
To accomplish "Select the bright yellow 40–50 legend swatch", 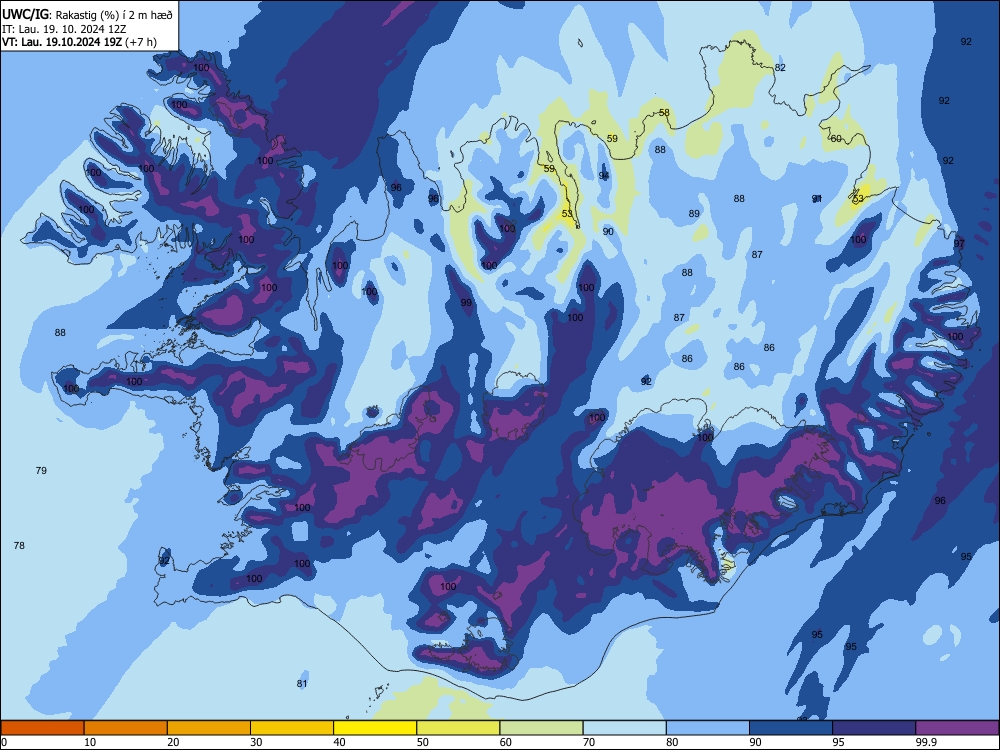I will coord(375,728).
